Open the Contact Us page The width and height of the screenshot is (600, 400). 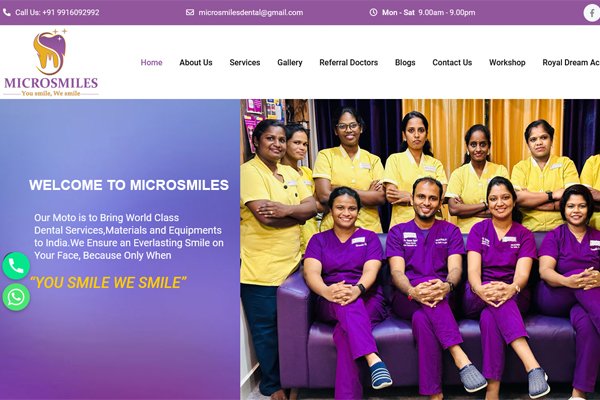pyautogui.click(x=452, y=62)
